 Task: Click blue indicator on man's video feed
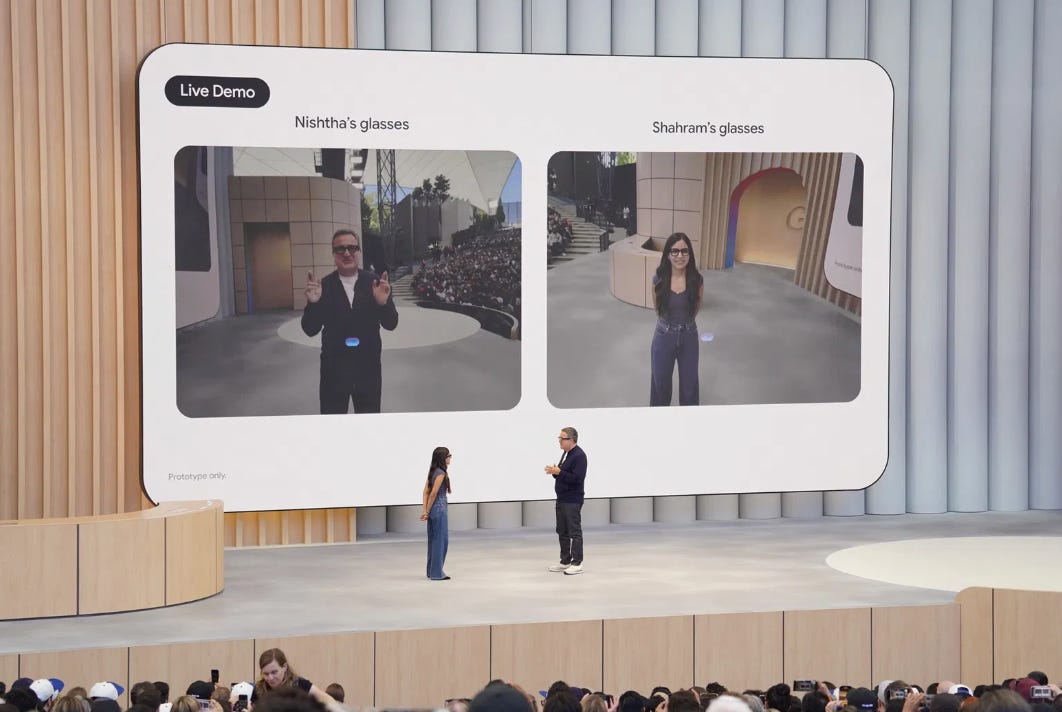(352, 342)
